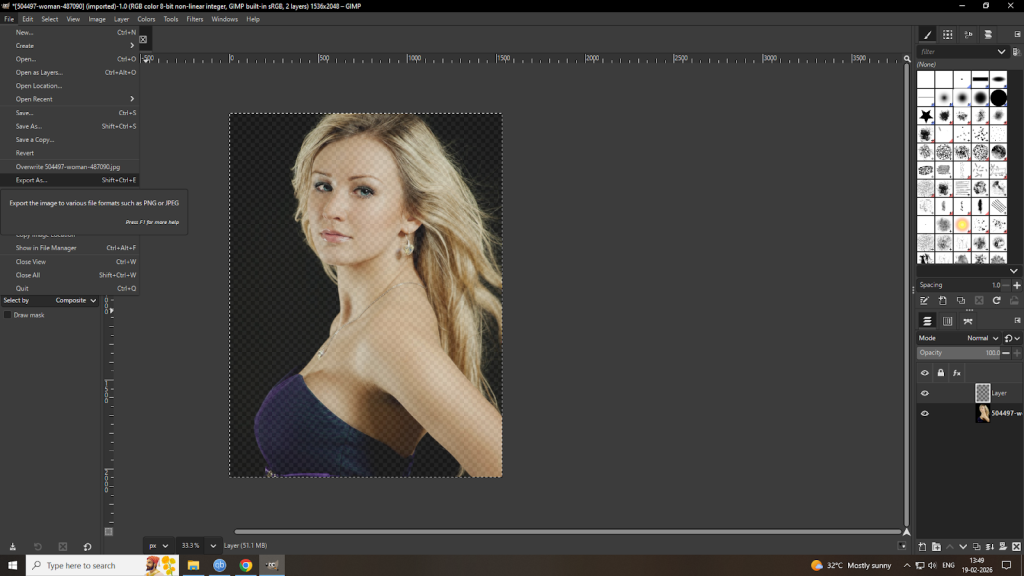Image resolution: width=1024 pixels, height=576 pixels.
Task: Choose Export As from the File menu
Action: pyautogui.click(x=32, y=180)
